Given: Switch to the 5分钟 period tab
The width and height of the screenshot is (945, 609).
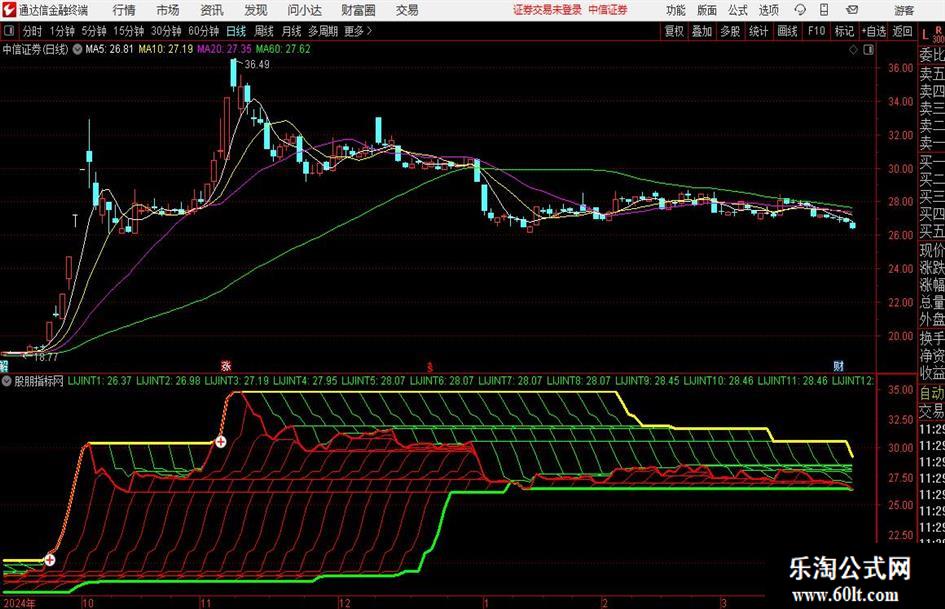Looking at the screenshot, I should 94,31.
